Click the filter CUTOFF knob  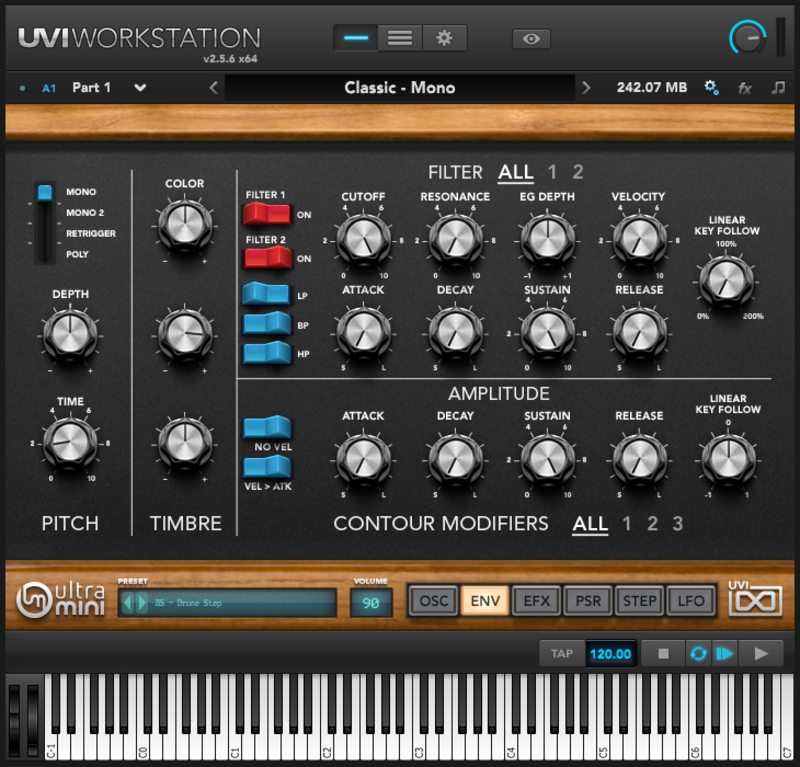tap(363, 239)
